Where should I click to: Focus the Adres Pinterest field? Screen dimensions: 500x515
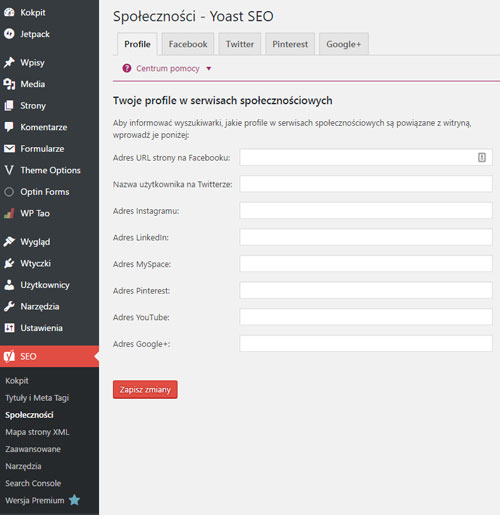pyautogui.click(x=366, y=290)
